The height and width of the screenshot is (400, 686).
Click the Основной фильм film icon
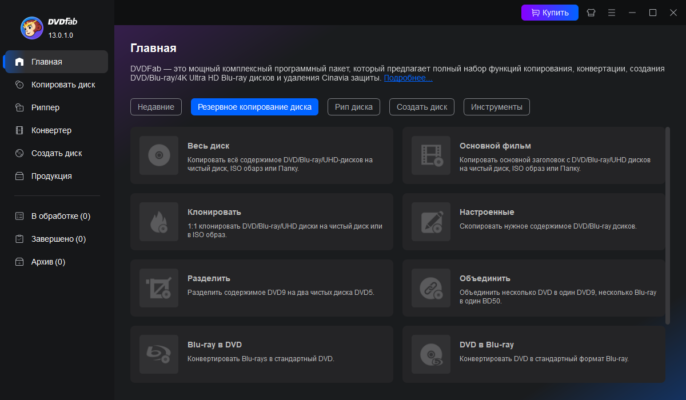[x=431, y=155]
